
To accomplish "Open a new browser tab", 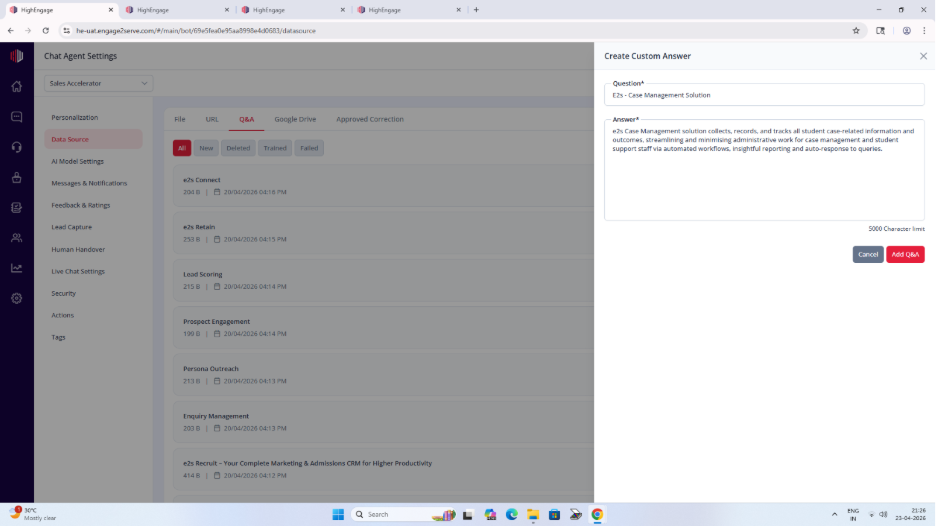I will [x=476, y=10].
